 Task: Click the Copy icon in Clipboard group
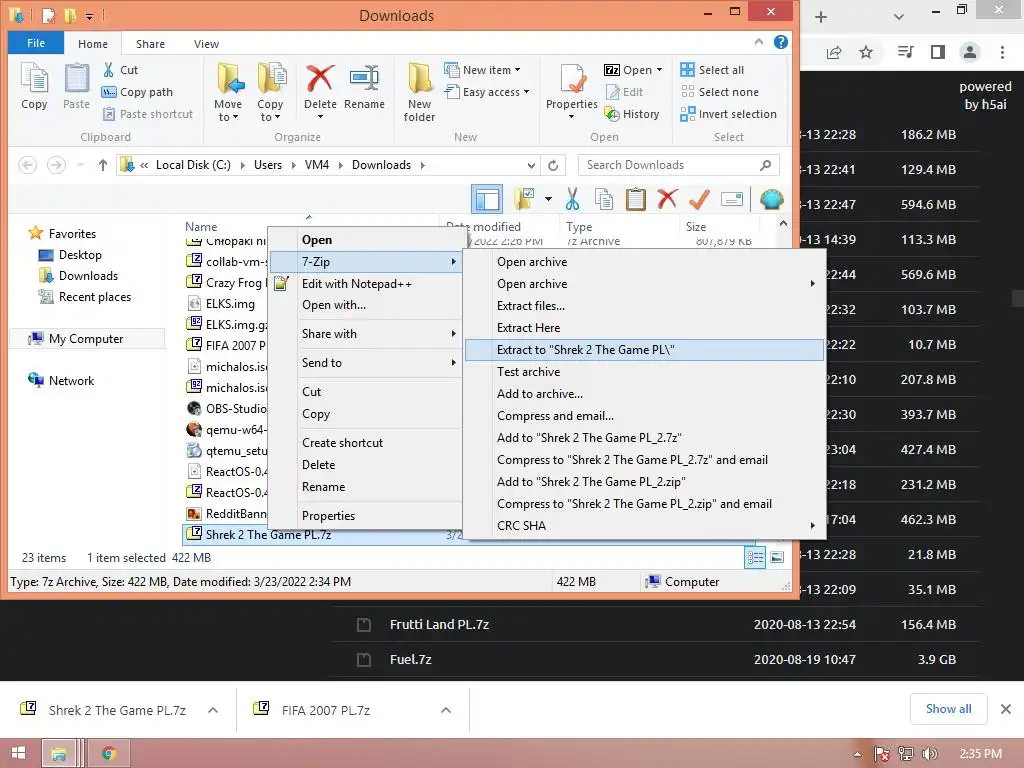point(34,86)
